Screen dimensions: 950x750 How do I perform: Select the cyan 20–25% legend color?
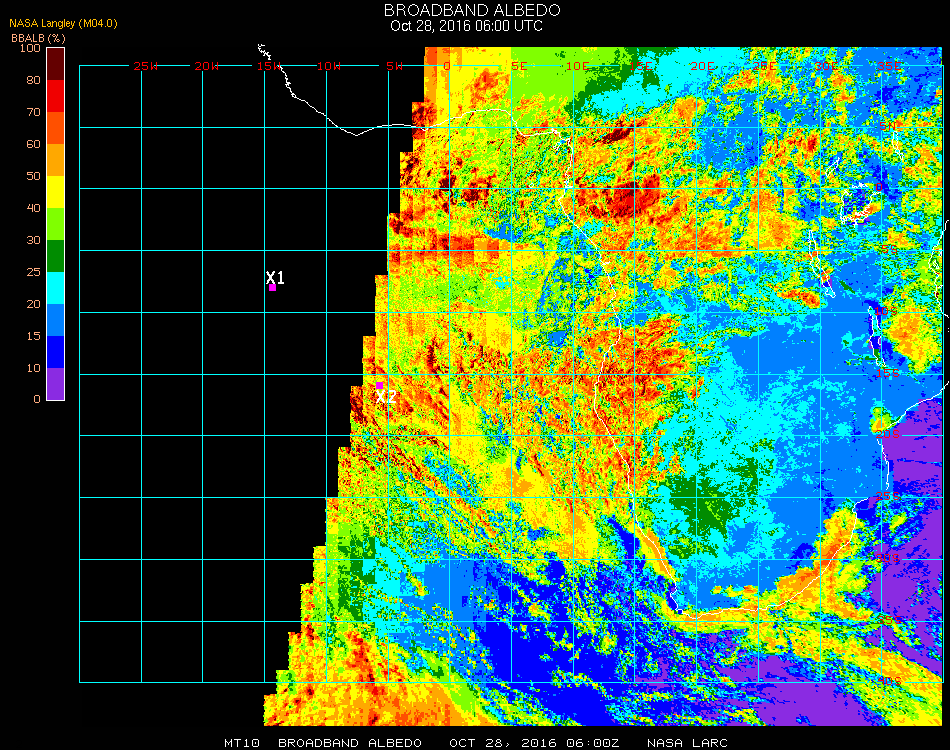pos(56,287)
